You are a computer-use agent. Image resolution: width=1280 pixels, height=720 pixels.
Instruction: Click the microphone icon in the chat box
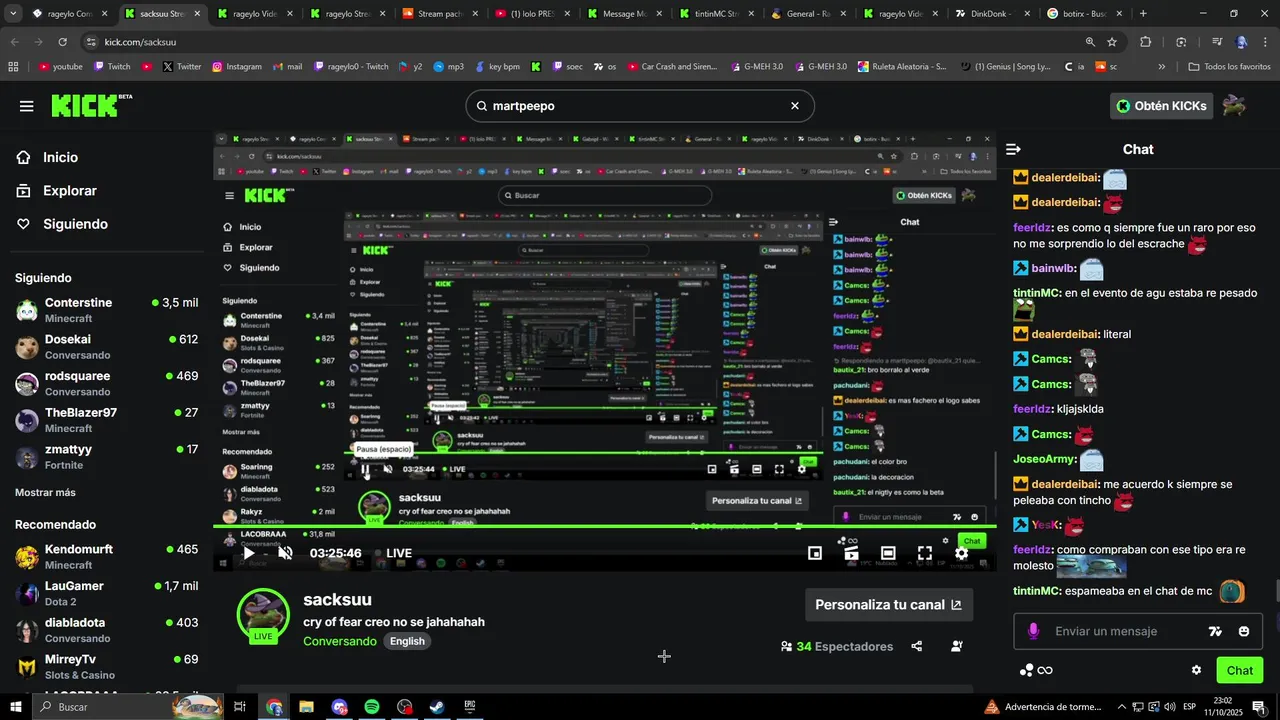1033,631
